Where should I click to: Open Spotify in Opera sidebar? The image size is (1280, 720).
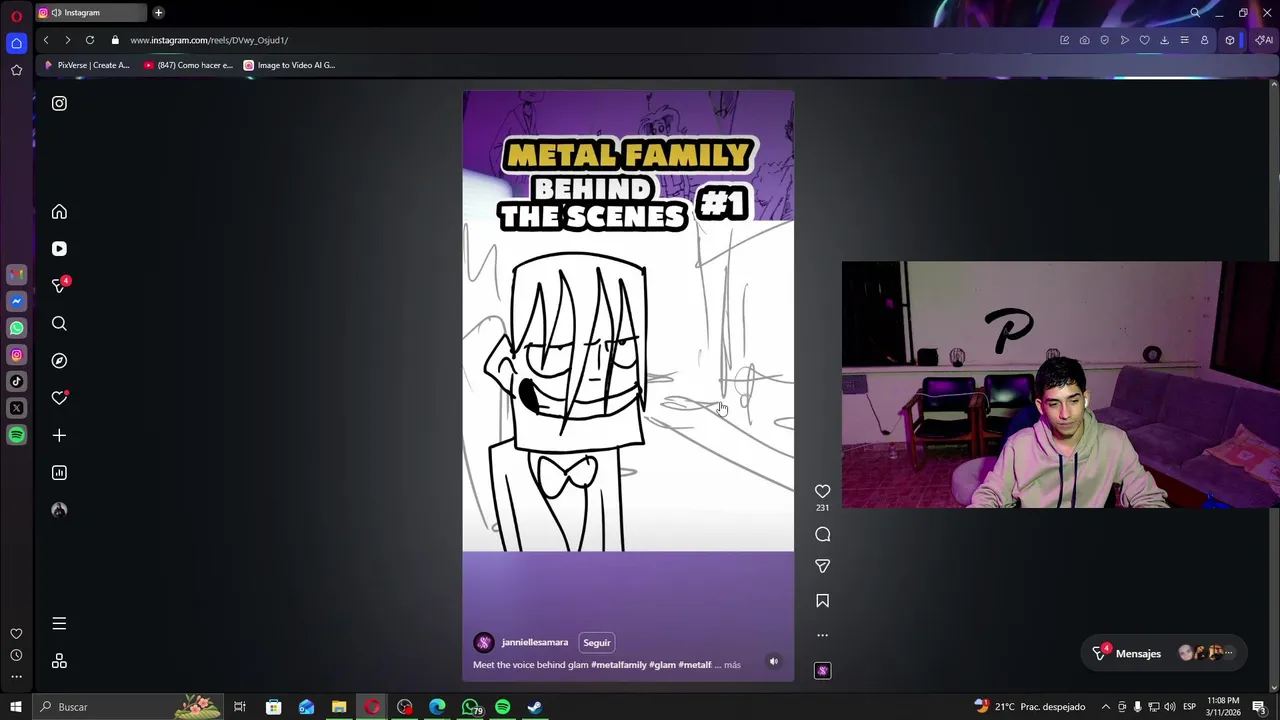(16, 435)
